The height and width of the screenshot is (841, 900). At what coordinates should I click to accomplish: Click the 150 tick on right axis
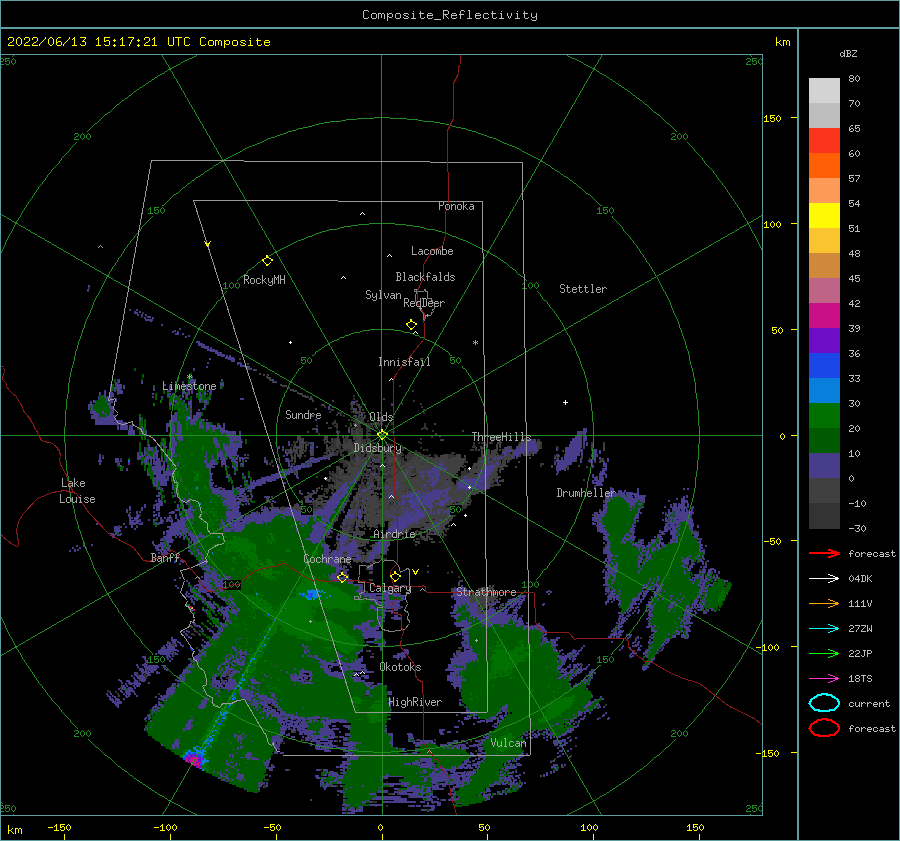(x=772, y=118)
